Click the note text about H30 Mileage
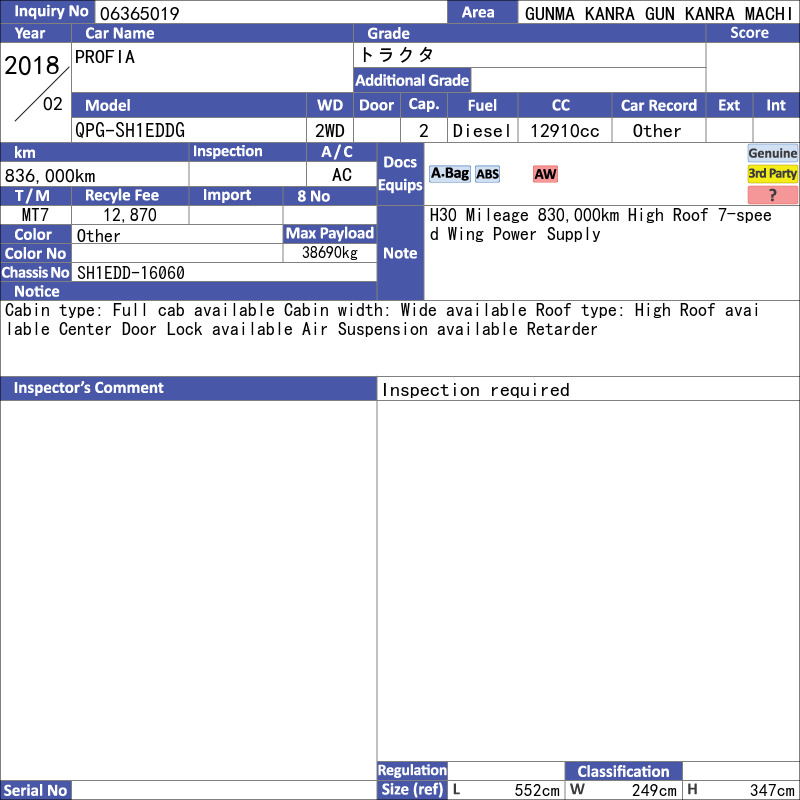The image size is (800, 800). tap(601, 224)
